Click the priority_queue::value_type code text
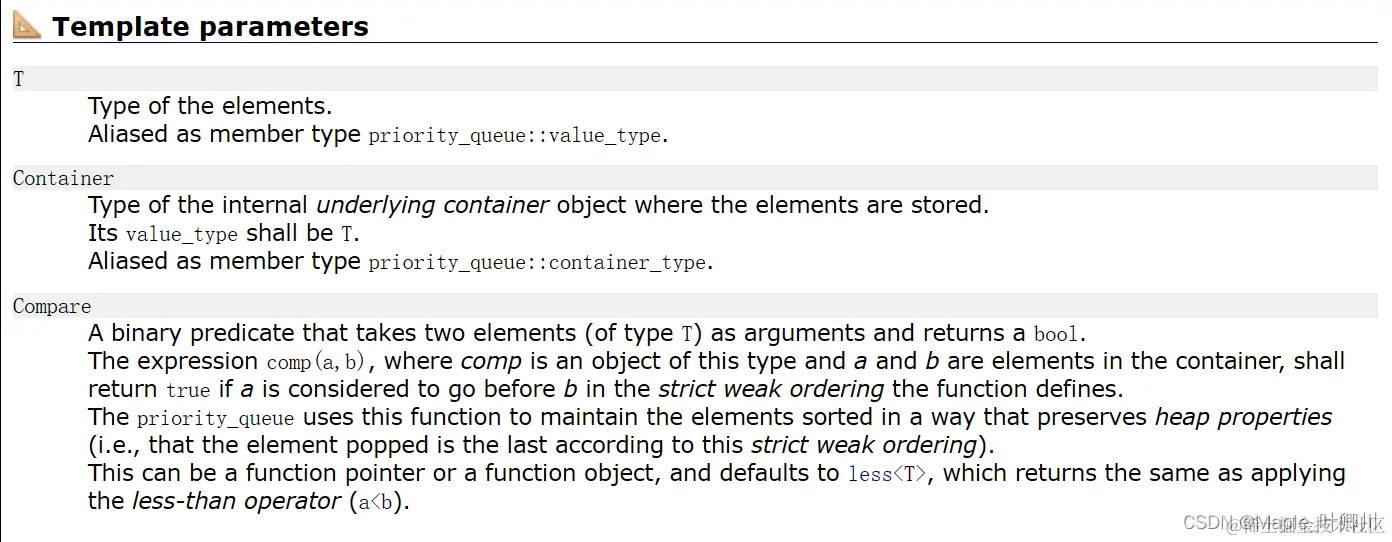 [x=515, y=135]
